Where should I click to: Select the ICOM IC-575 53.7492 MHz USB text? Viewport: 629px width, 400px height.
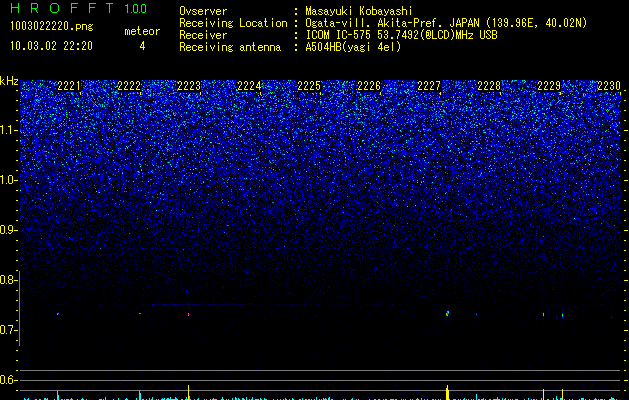coord(401,35)
